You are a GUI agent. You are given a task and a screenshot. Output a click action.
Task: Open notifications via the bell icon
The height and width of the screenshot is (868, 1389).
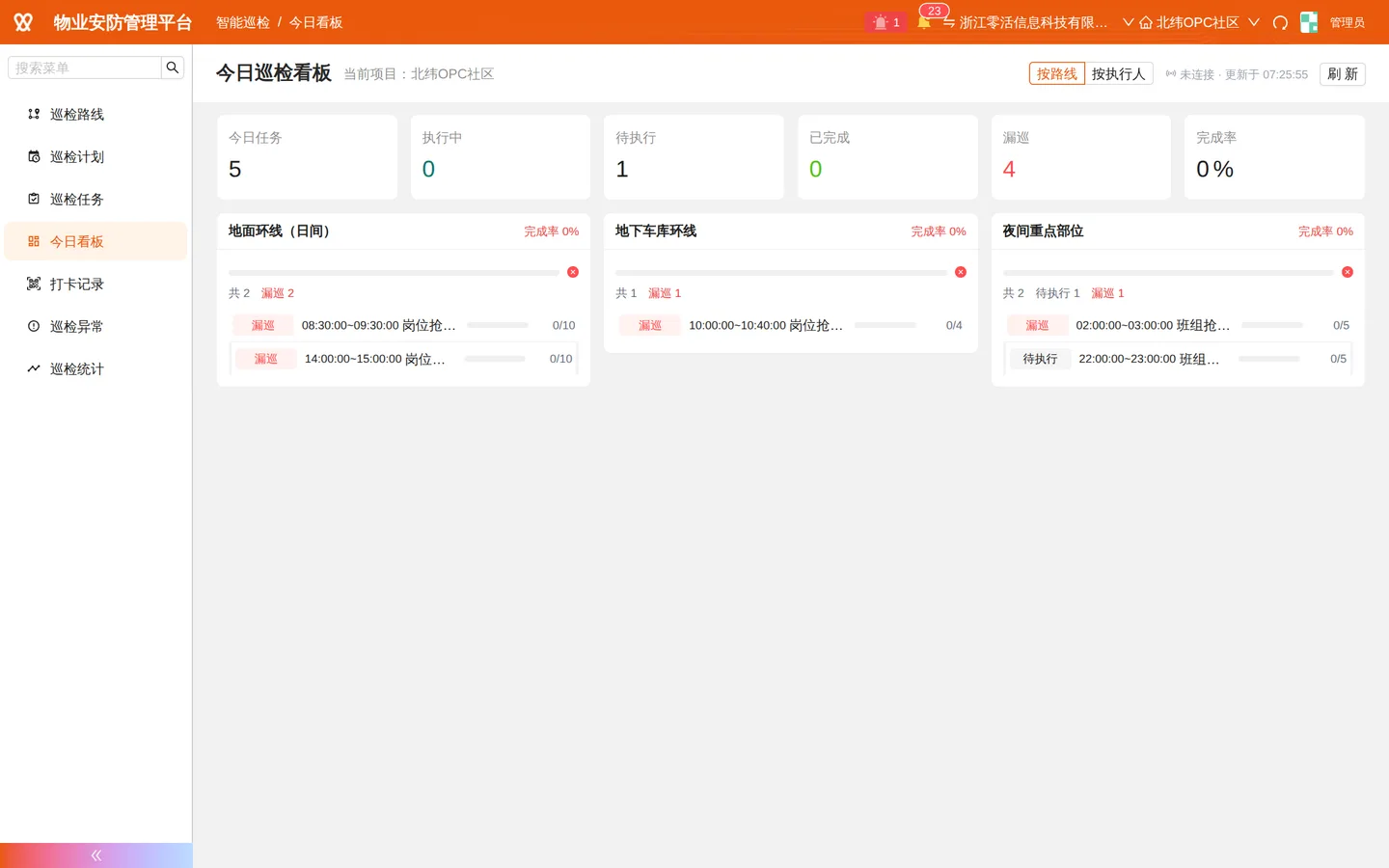(x=924, y=22)
